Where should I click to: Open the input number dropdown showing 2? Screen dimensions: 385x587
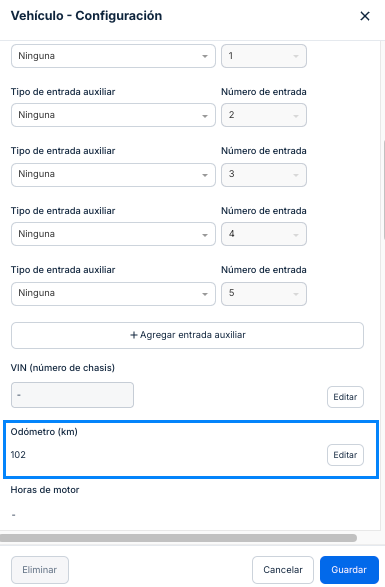(x=264, y=115)
